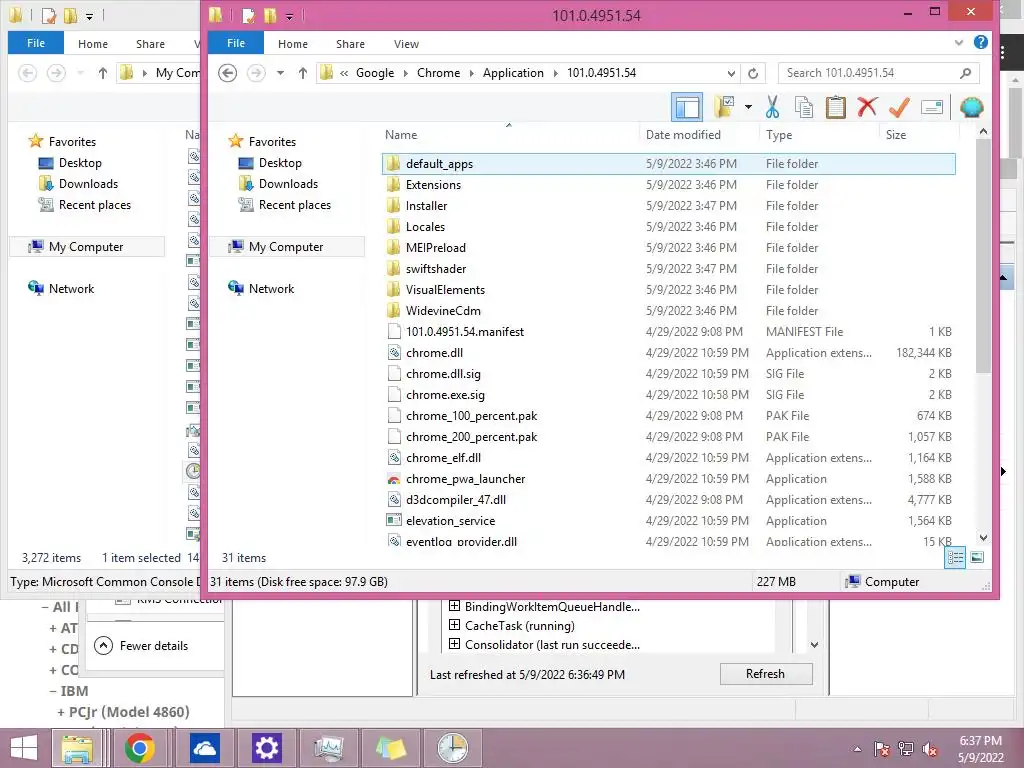The width and height of the screenshot is (1024, 768).
Task: Switch to large icons view icon
Action: pyautogui.click(x=977, y=557)
